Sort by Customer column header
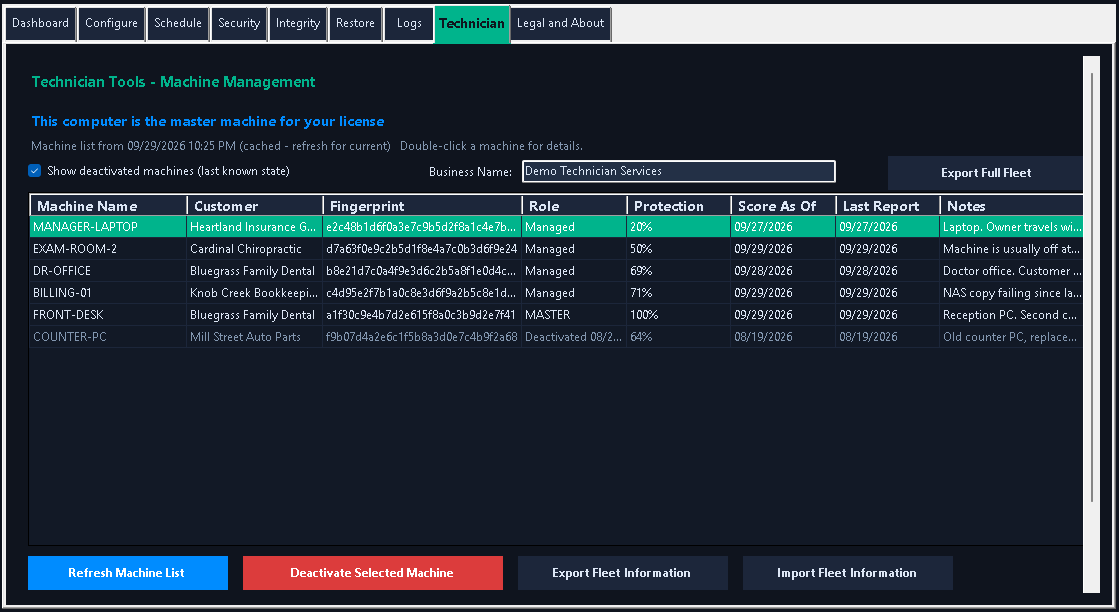The image size is (1119, 612). pyautogui.click(x=255, y=205)
